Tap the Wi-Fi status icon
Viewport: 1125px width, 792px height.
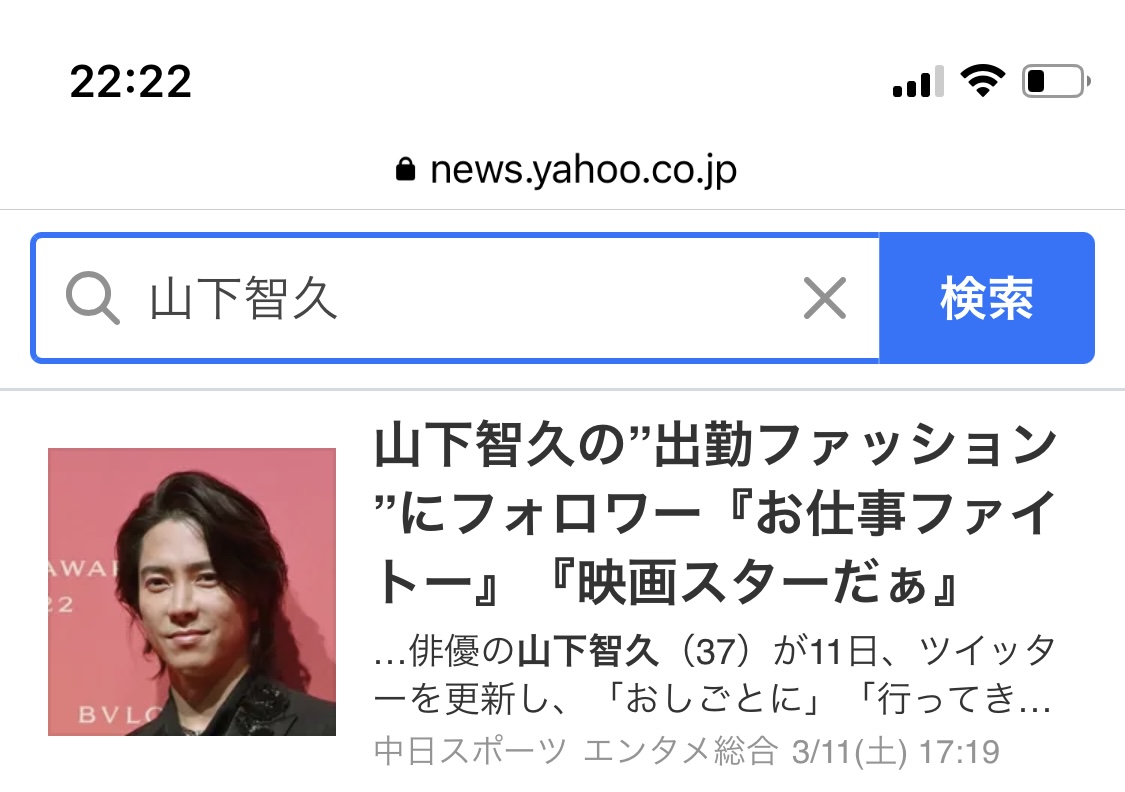pyautogui.click(x=982, y=80)
